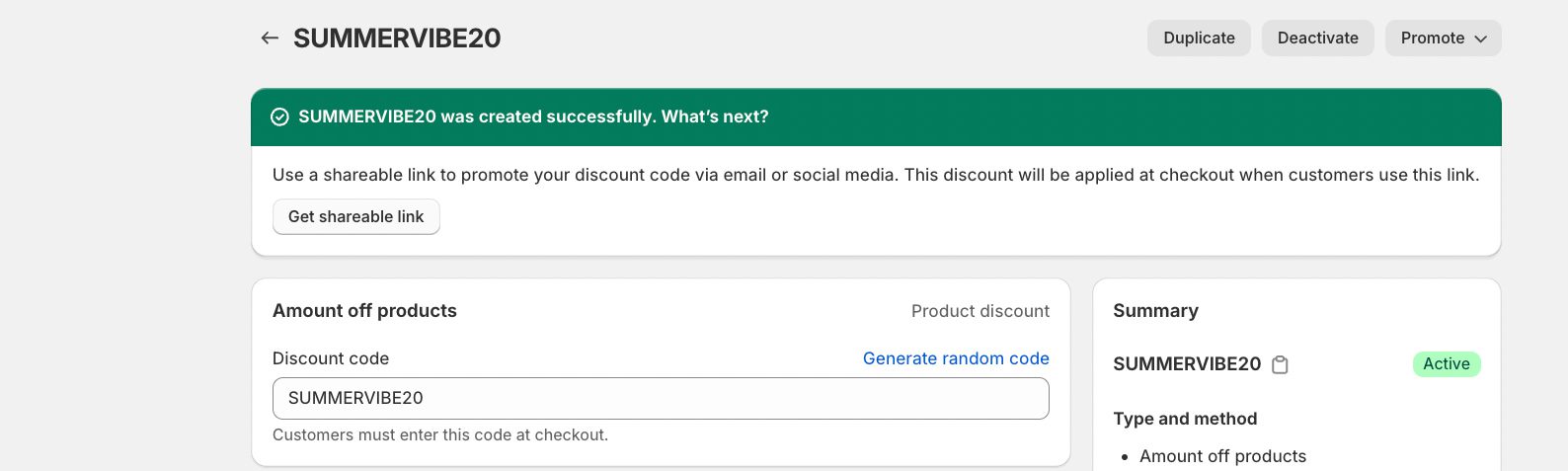The width and height of the screenshot is (1568, 471).
Task: Click the Amount off products card heading
Action: pyautogui.click(x=364, y=311)
